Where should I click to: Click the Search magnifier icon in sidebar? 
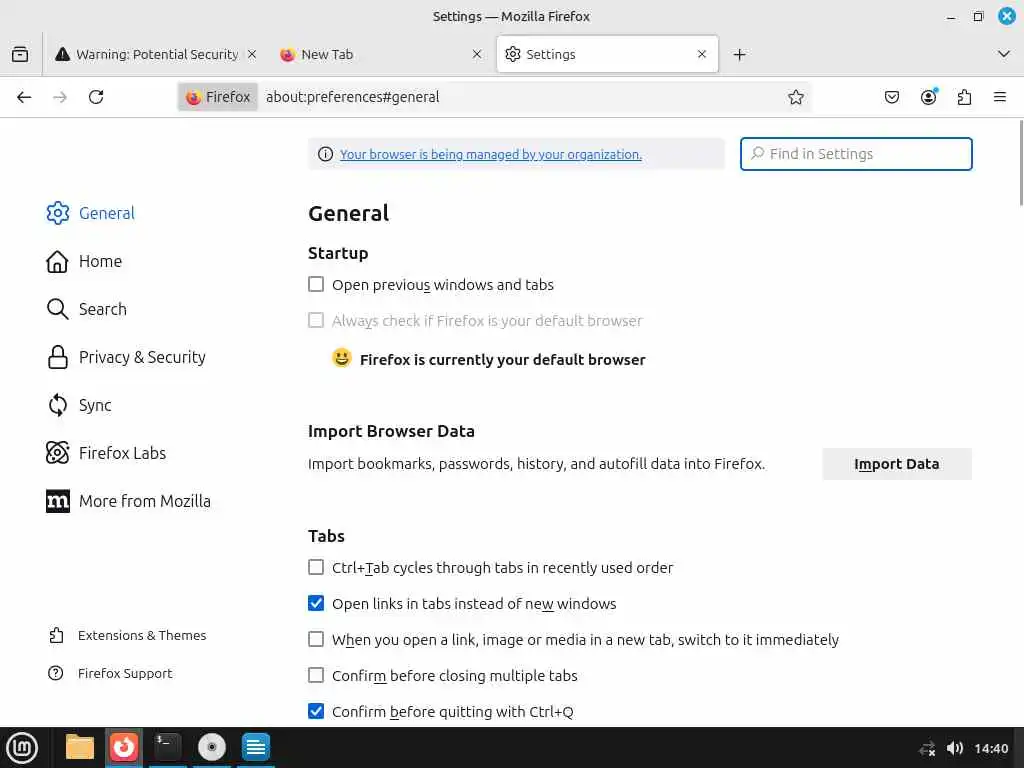57,309
